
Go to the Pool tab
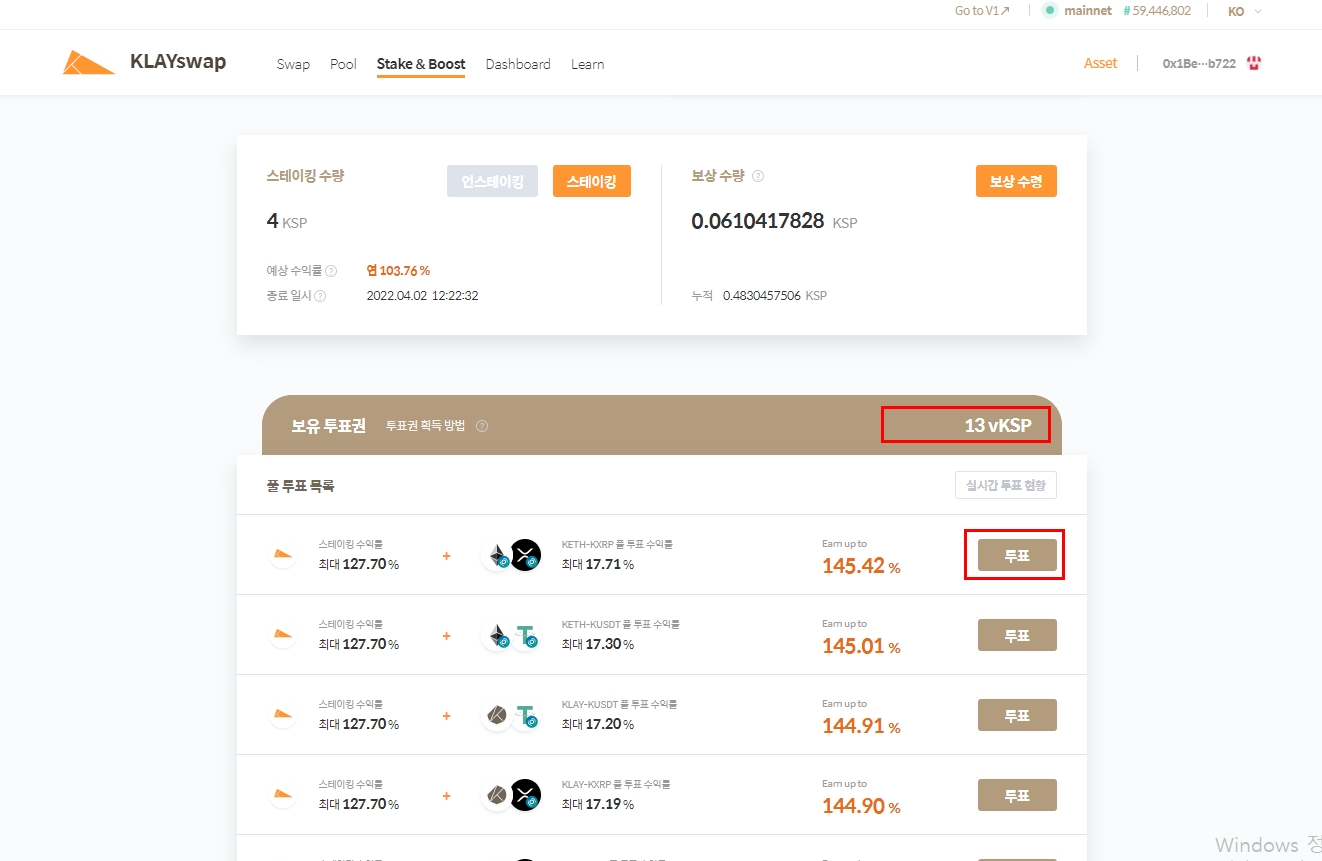[343, 64]
